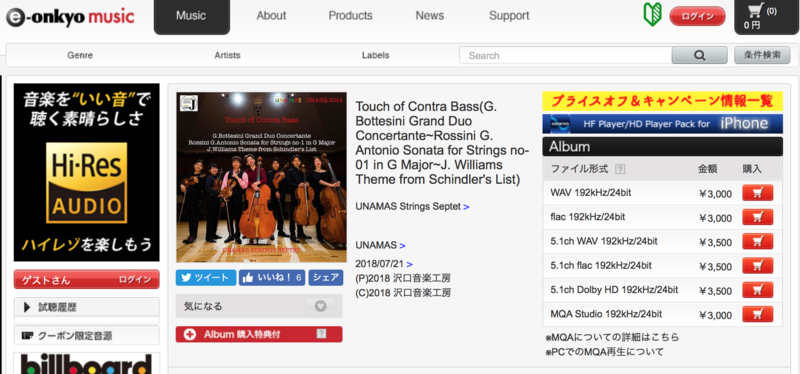Screen dimensions: 800x374
Task: Open the クーポン限定音源 section
Action: (x=87, y=336)
